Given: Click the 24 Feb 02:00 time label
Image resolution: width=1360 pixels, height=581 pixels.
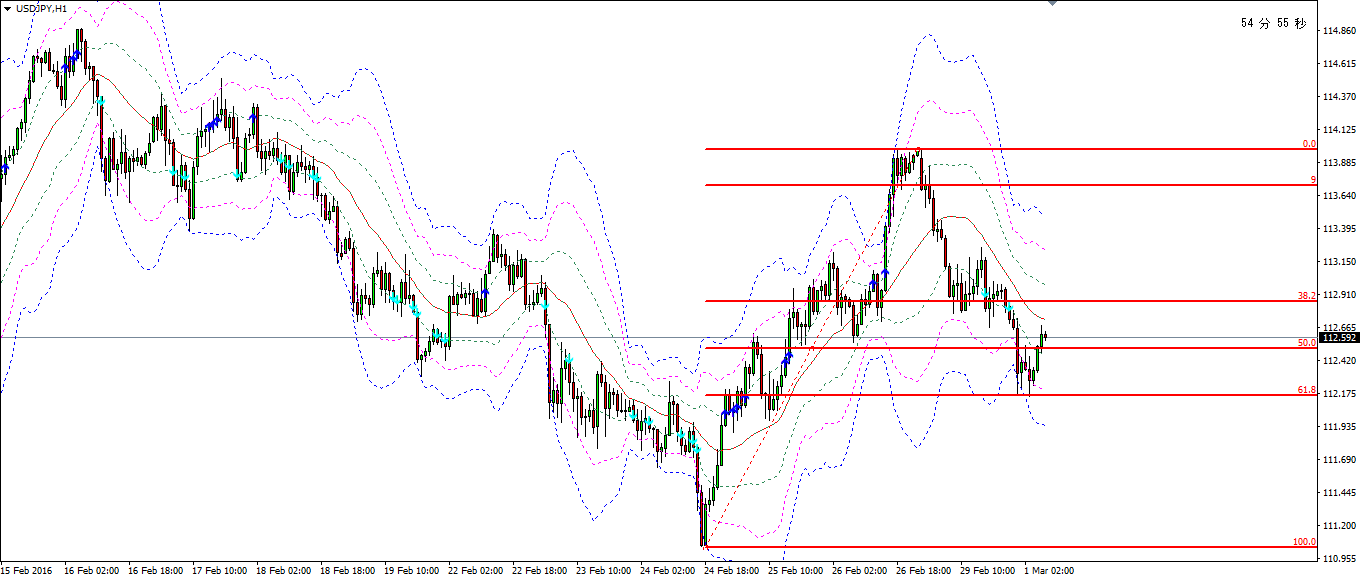Looking at the screenshot, I should [667, 571].
